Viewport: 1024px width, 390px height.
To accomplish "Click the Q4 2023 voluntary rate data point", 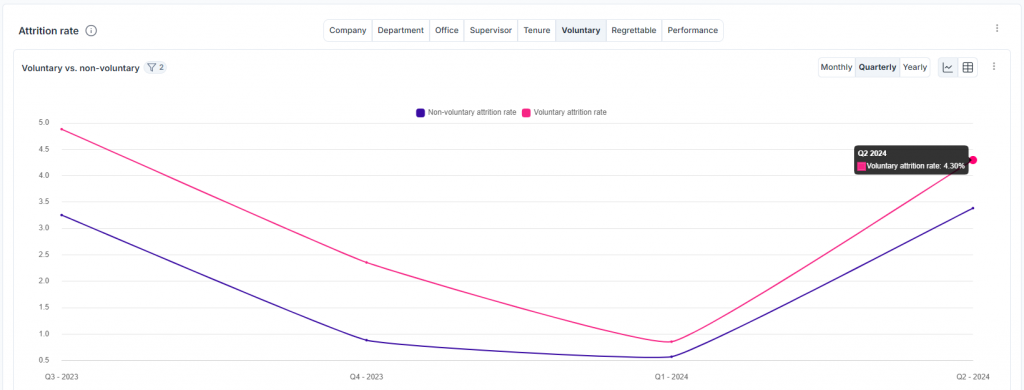I will point(366,263).
